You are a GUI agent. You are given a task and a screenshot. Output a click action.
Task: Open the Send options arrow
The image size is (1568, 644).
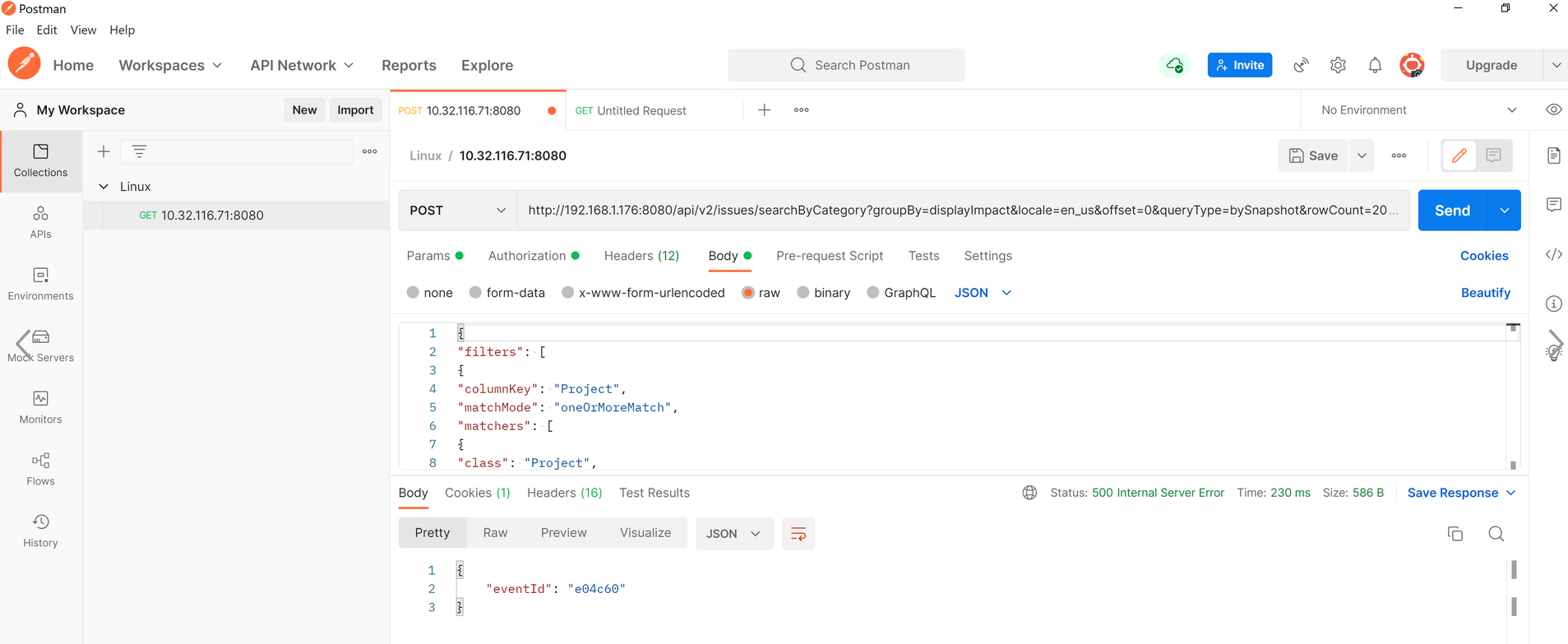[1504, 211]
